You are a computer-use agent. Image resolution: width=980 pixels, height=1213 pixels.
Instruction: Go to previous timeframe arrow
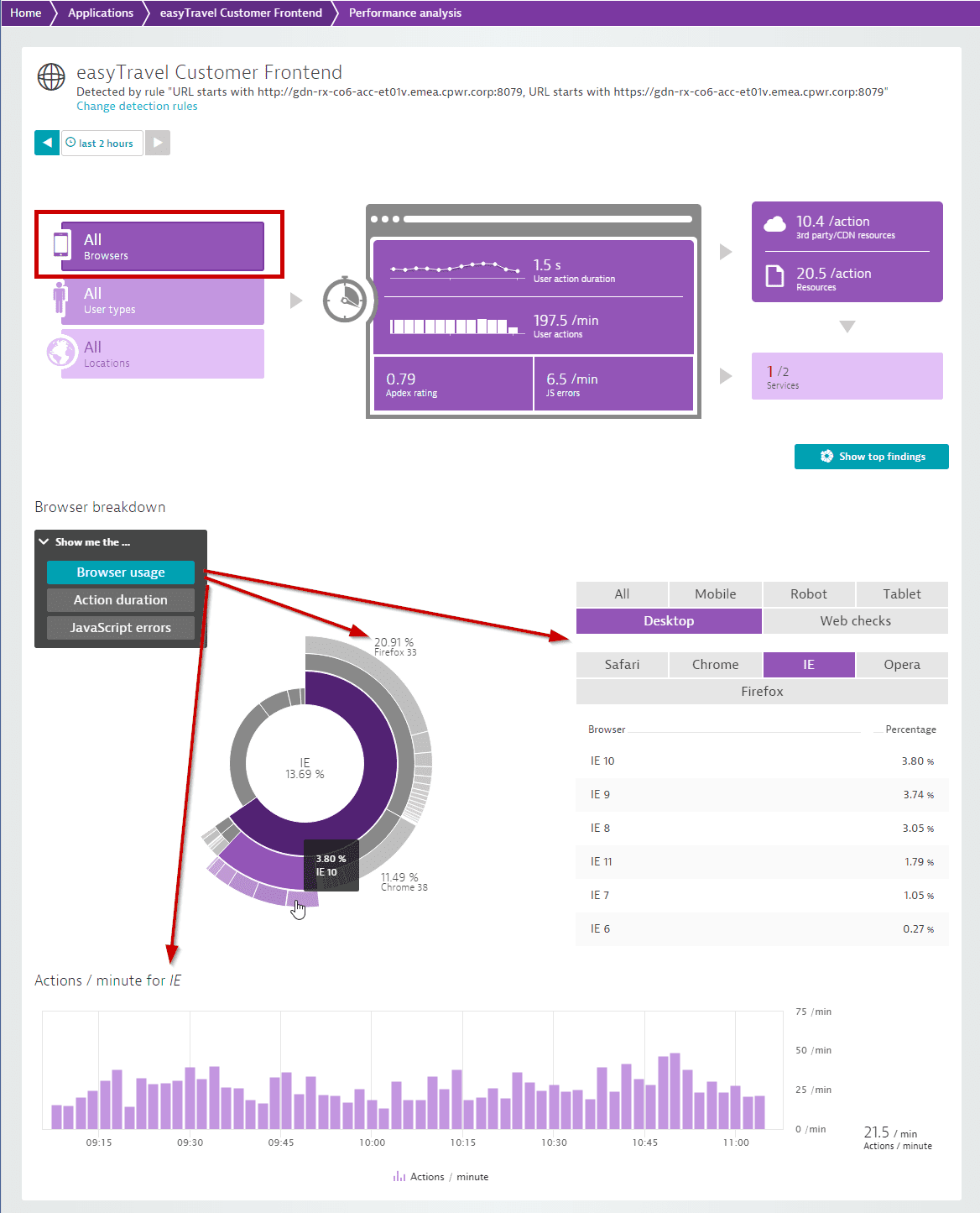pyautogui.click(x=47, y=143)
